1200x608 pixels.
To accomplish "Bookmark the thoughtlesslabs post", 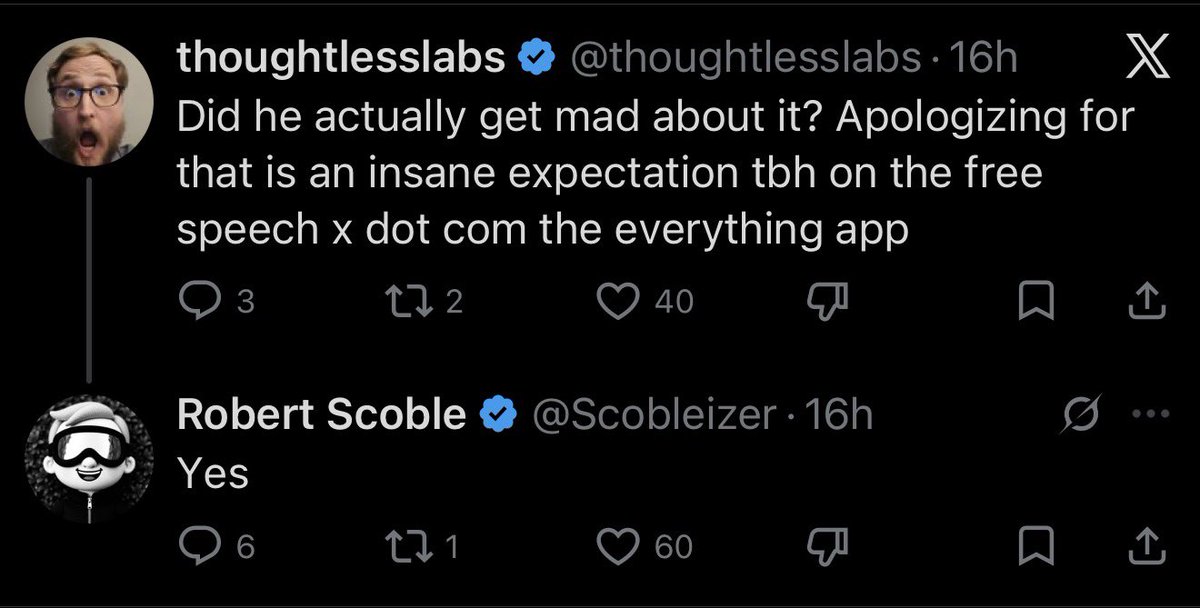I will click(1030, 301).
